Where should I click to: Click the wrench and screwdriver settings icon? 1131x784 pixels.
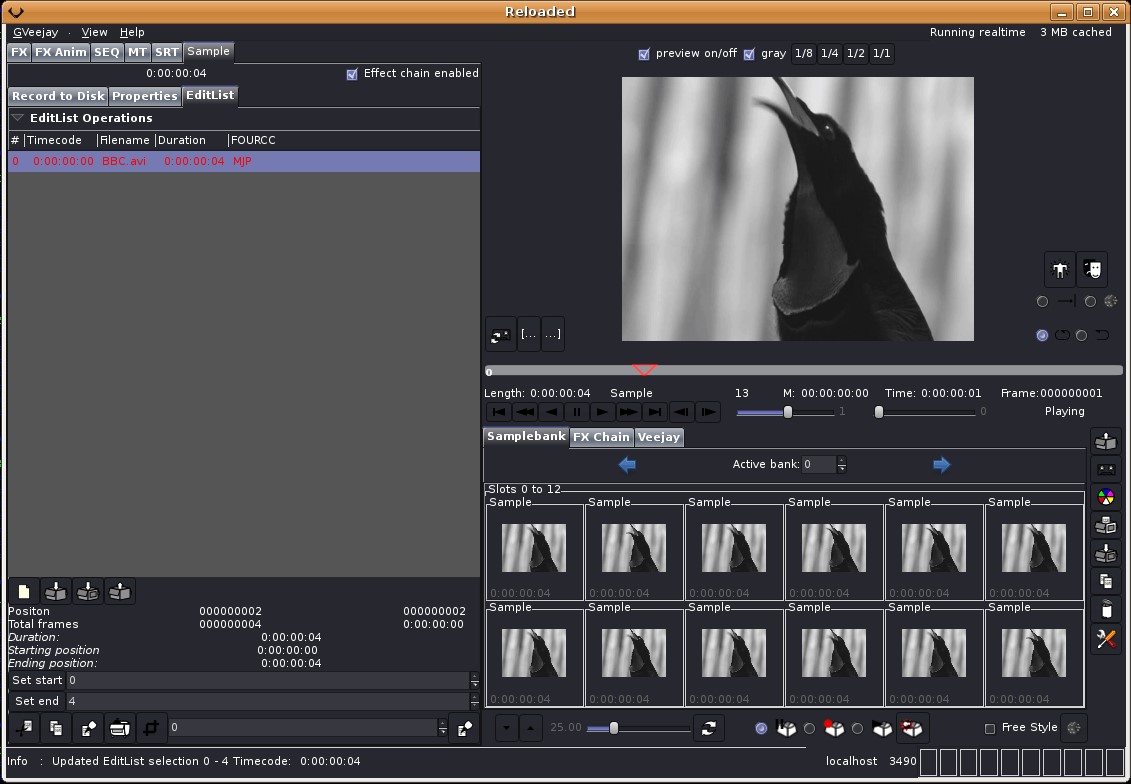(1105, 640)
